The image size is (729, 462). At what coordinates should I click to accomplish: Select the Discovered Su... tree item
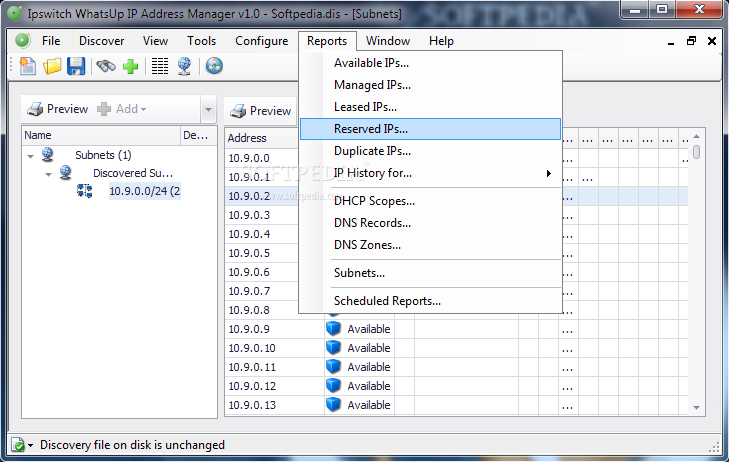pyautogui.click(x=133, y=173)
